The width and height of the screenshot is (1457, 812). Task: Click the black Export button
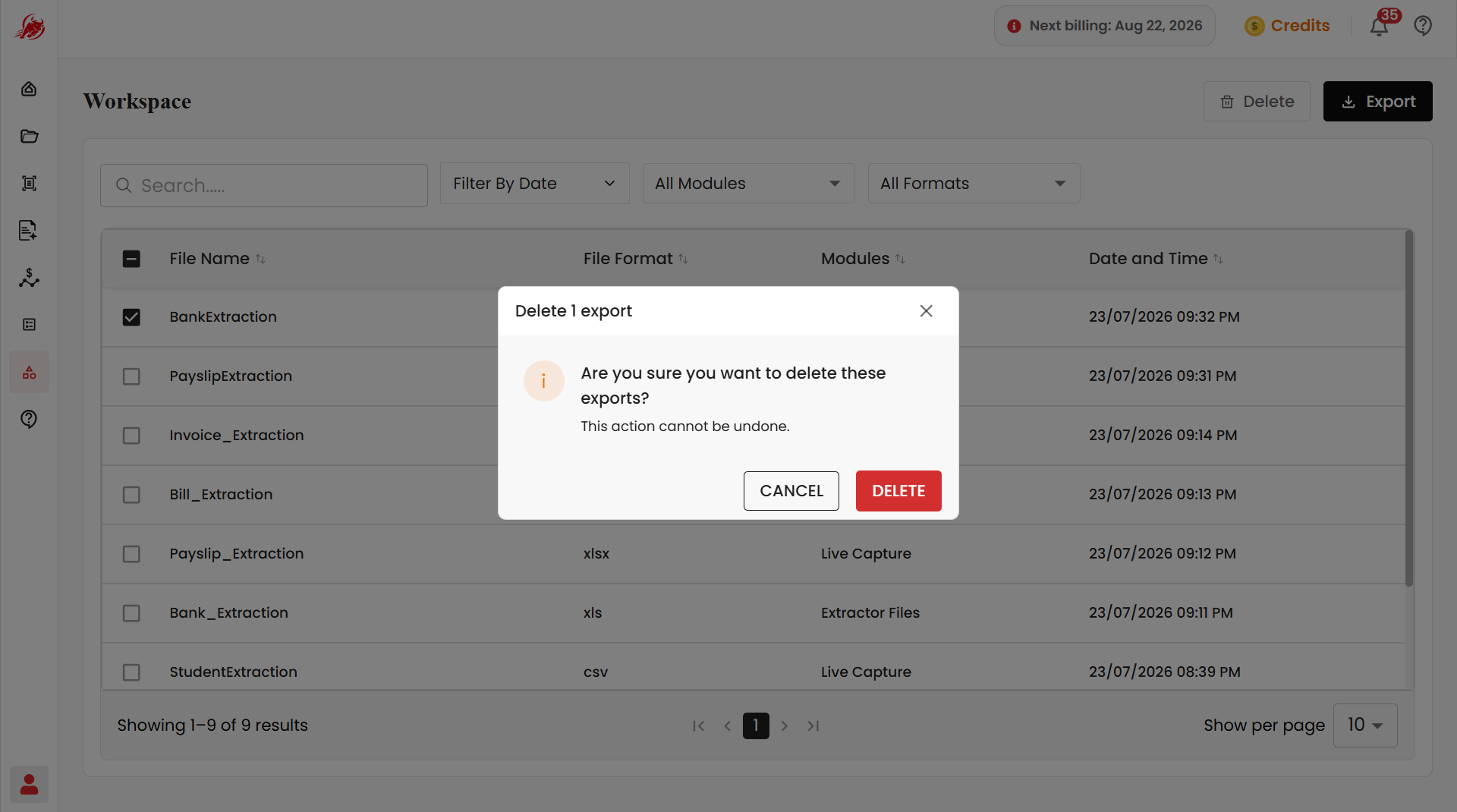[x=1378, y=102]
